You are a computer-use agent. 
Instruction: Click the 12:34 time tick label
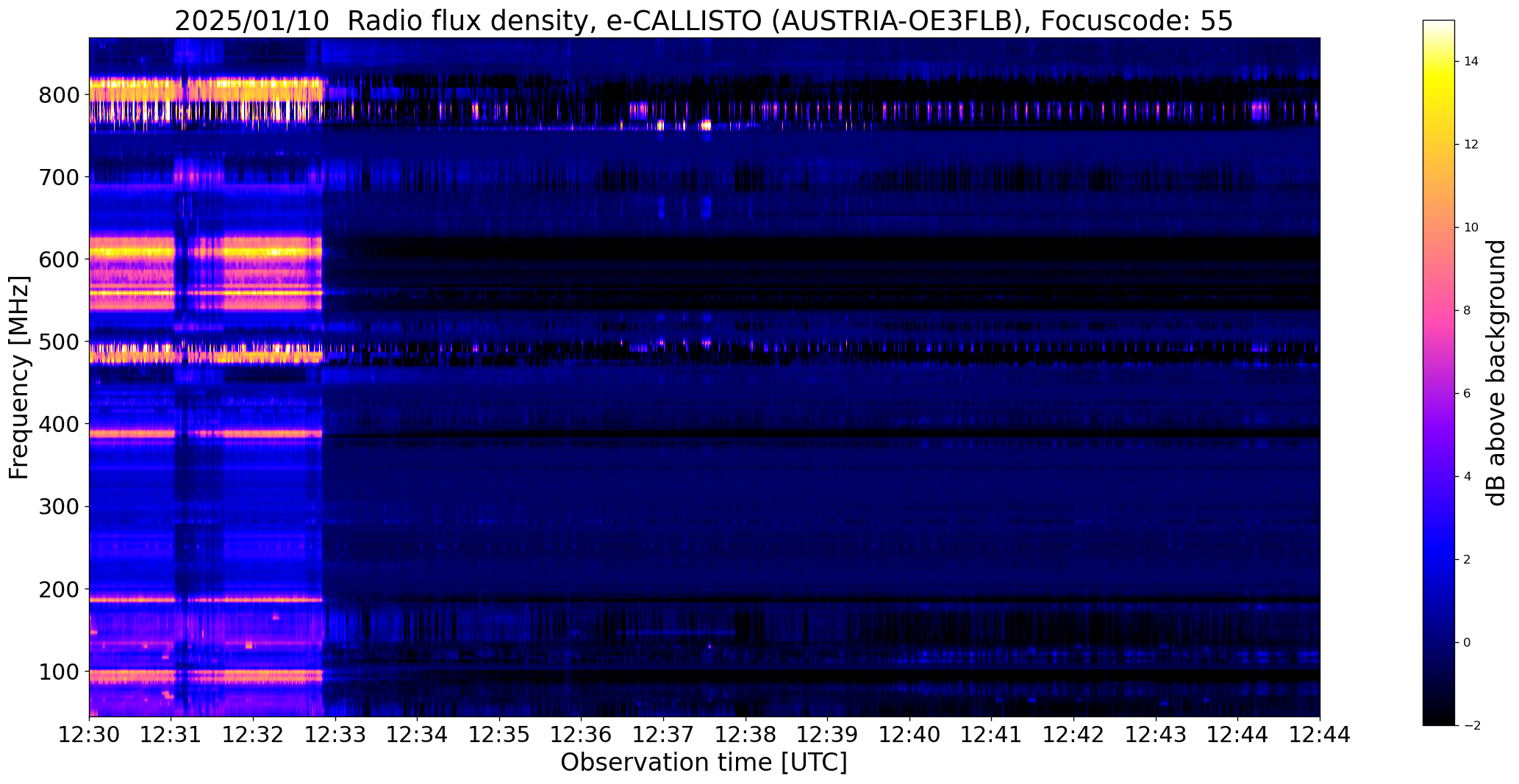(x=418, y=735)
